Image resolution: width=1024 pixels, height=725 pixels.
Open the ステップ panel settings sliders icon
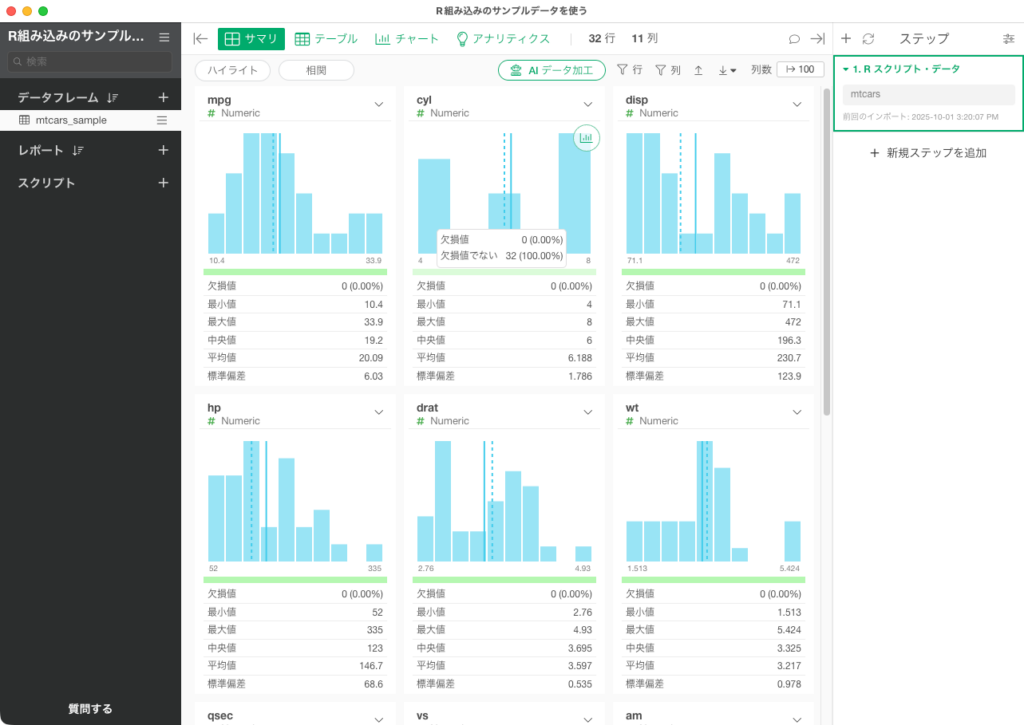click(1008, 39)
